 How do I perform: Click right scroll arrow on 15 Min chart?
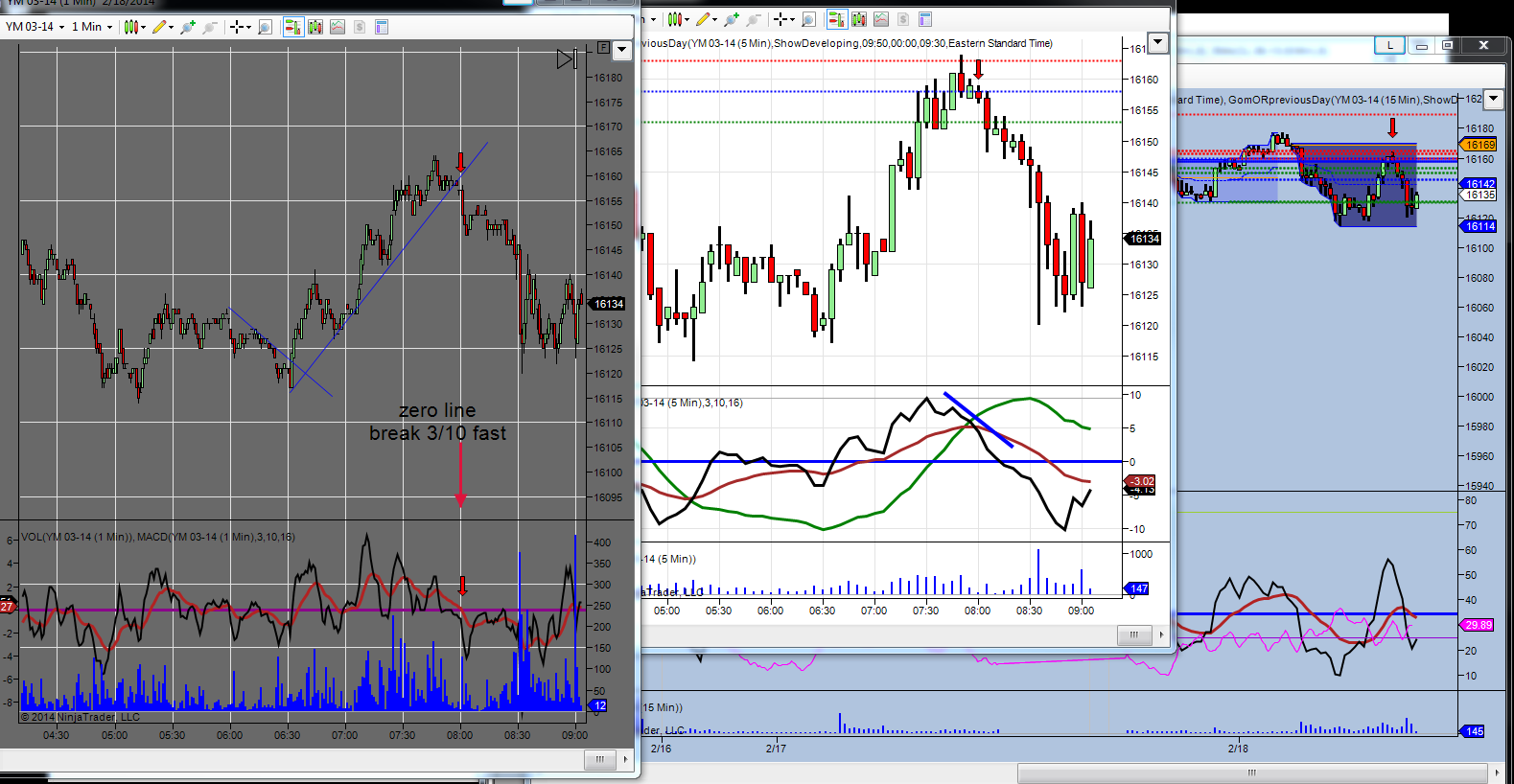click(1497, 772)
